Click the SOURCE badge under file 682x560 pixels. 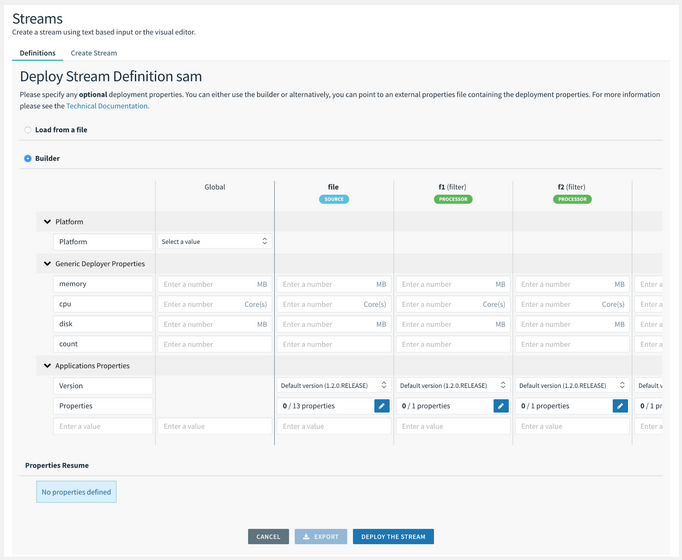pyautogui.click(x=334, y=199)
